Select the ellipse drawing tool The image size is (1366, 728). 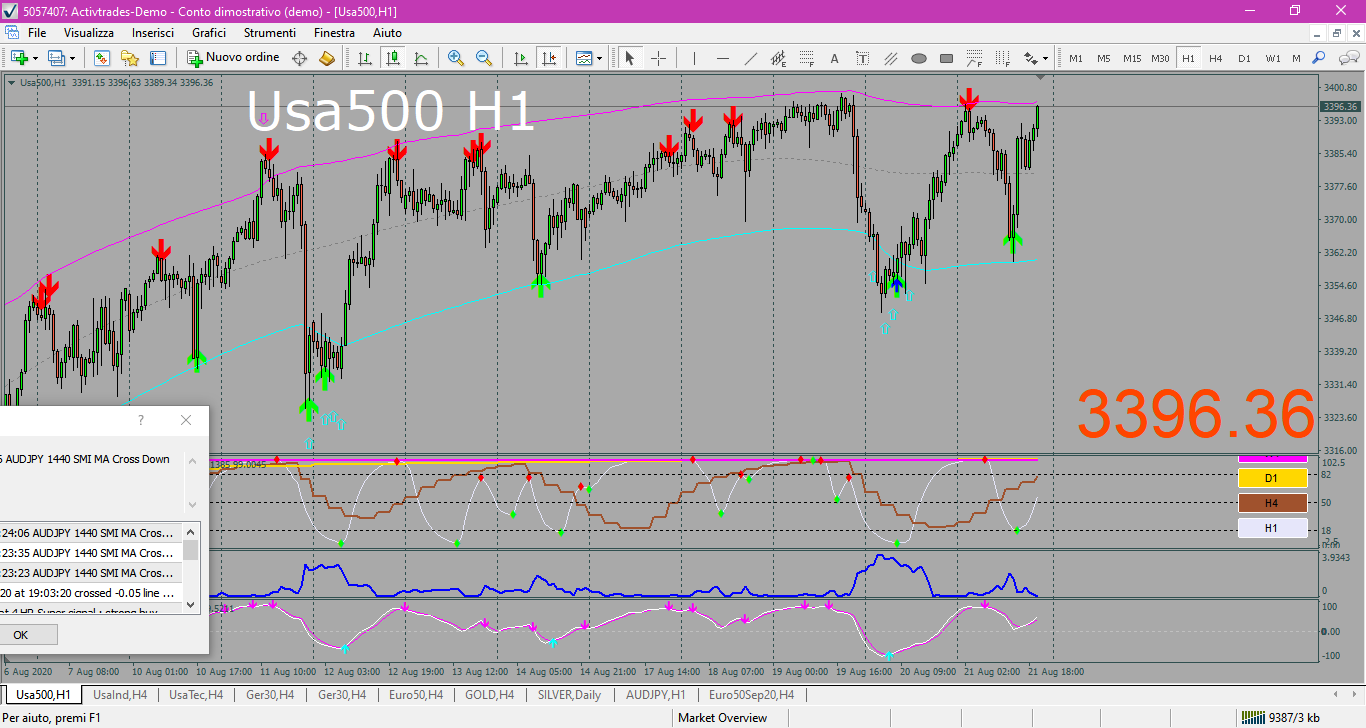919,58
